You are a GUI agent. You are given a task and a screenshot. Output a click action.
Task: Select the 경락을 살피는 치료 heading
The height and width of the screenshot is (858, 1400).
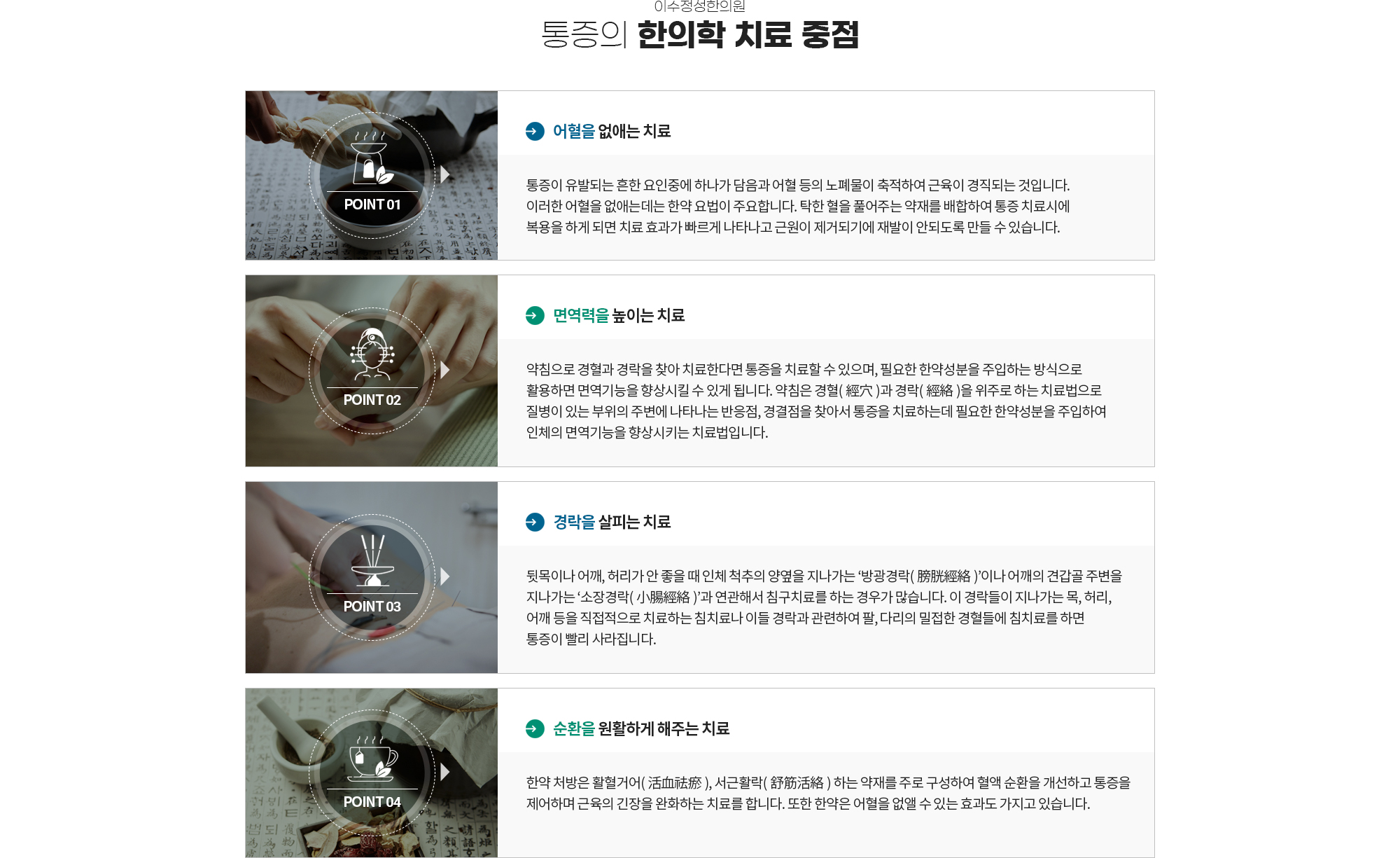(612, 522)
